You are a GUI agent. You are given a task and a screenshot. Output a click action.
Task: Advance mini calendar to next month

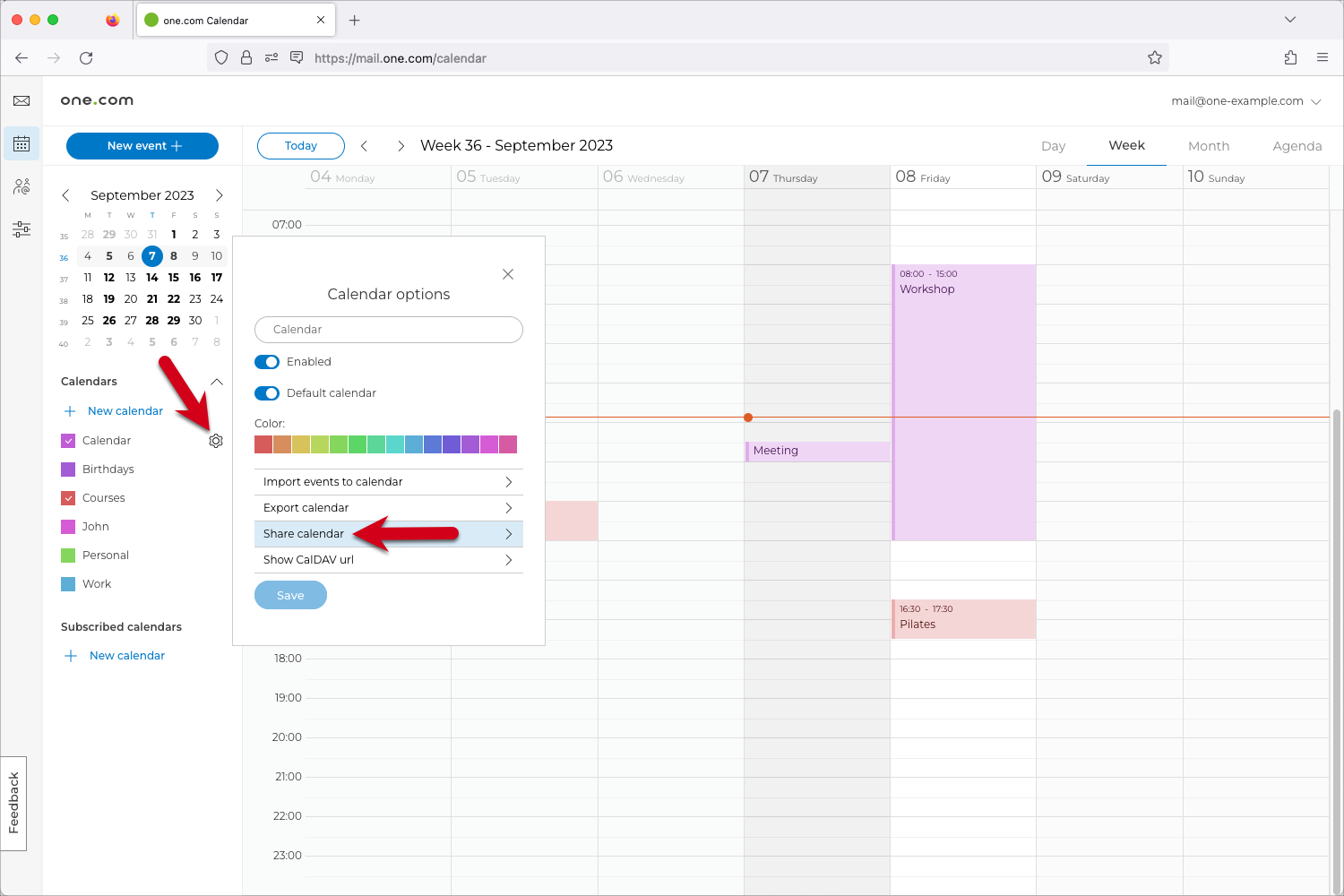point(219,195)
